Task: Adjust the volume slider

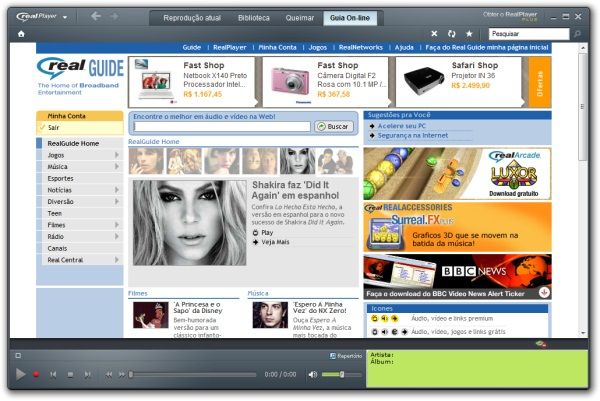Action: pos(341,374)
